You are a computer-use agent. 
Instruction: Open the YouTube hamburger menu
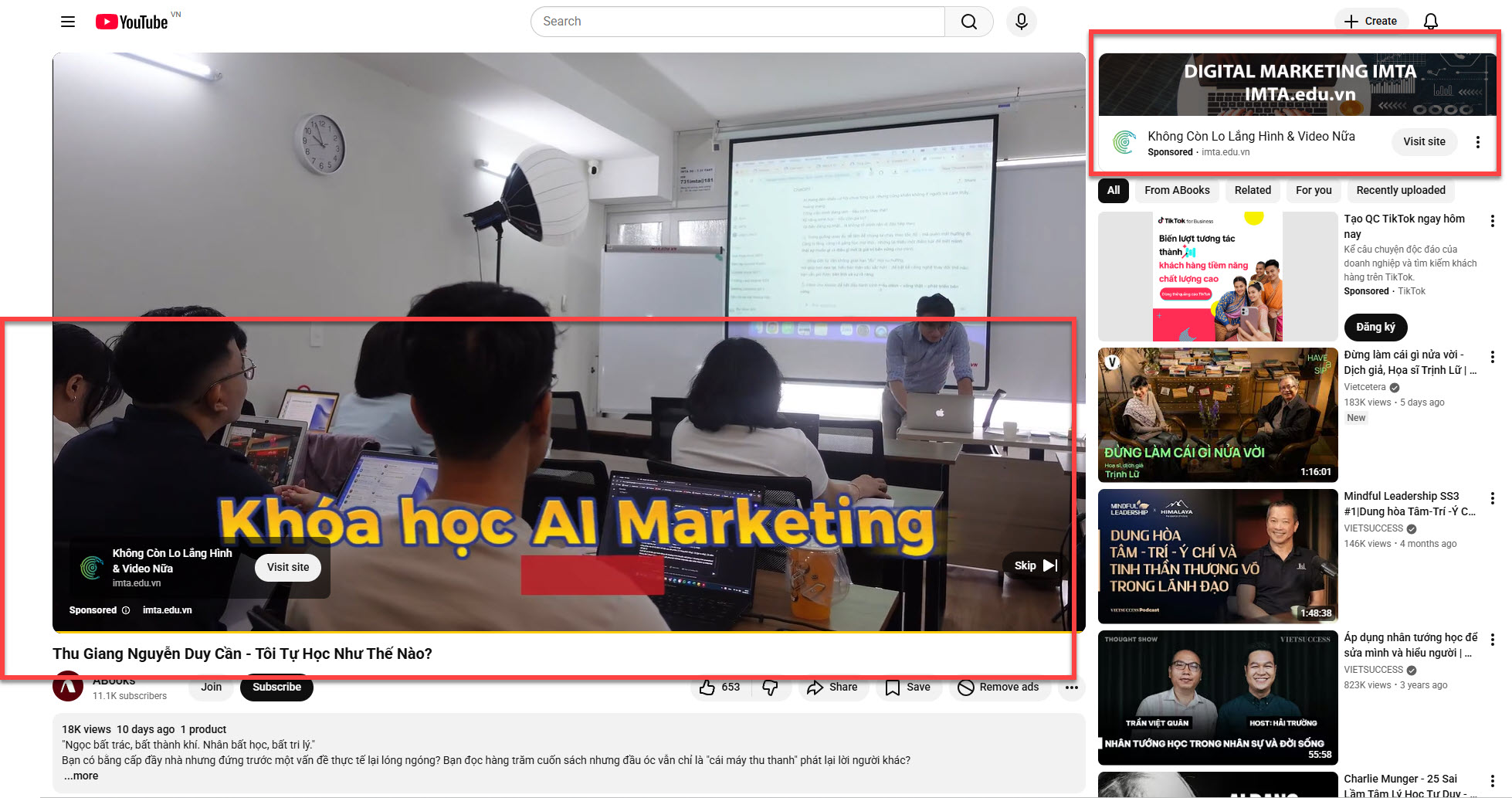pyautogui.click(x=67, y=21)
